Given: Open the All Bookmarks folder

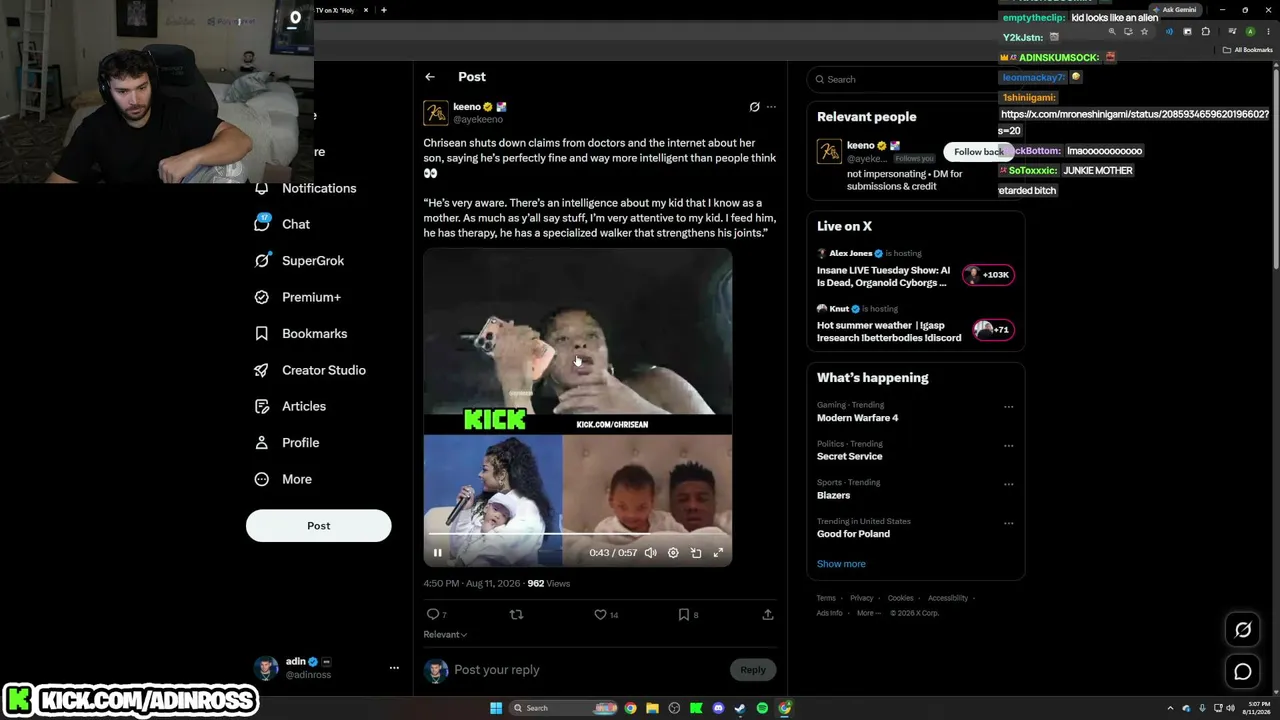Looking at the screenshot, I should 1248,50.
